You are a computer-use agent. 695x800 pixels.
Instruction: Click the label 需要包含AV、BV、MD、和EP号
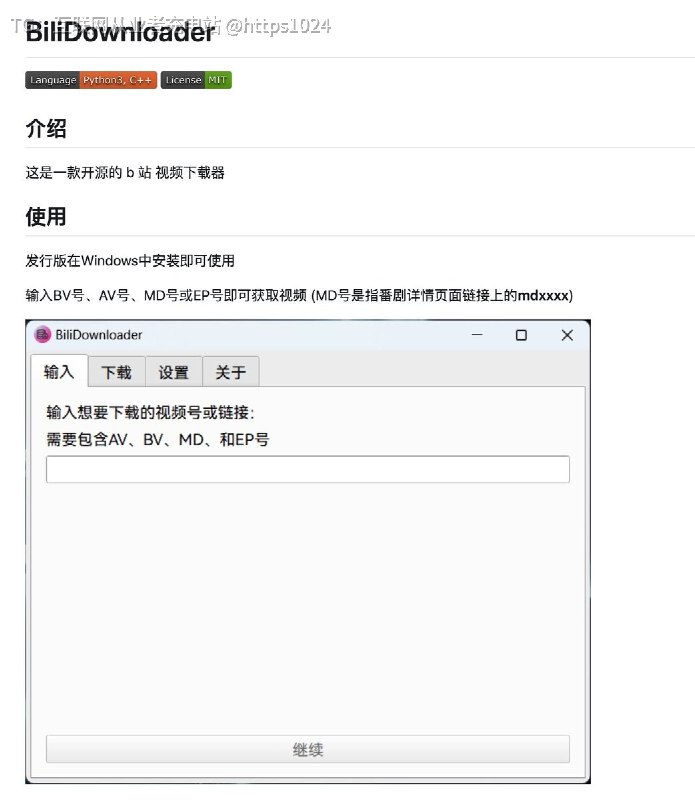[158, 439]
